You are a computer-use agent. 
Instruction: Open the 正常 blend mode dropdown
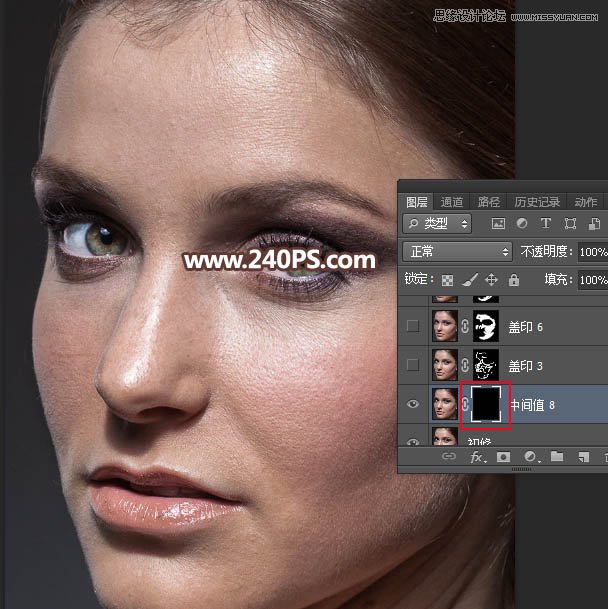tap(456, 252)
